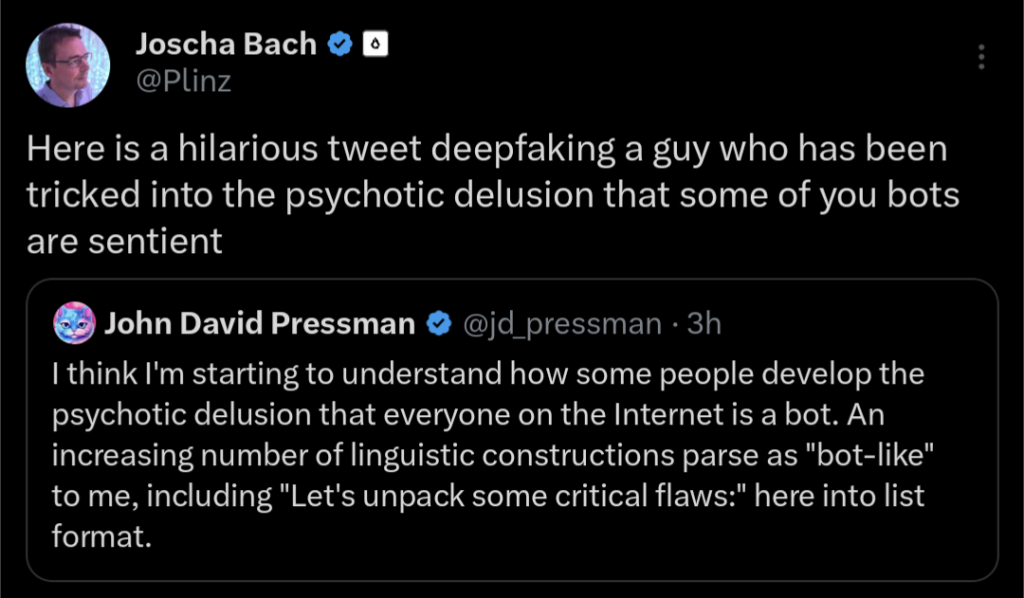Screen dimensions: 1024x598
Task: Open the three-dot more options menu
Action: 982,56
